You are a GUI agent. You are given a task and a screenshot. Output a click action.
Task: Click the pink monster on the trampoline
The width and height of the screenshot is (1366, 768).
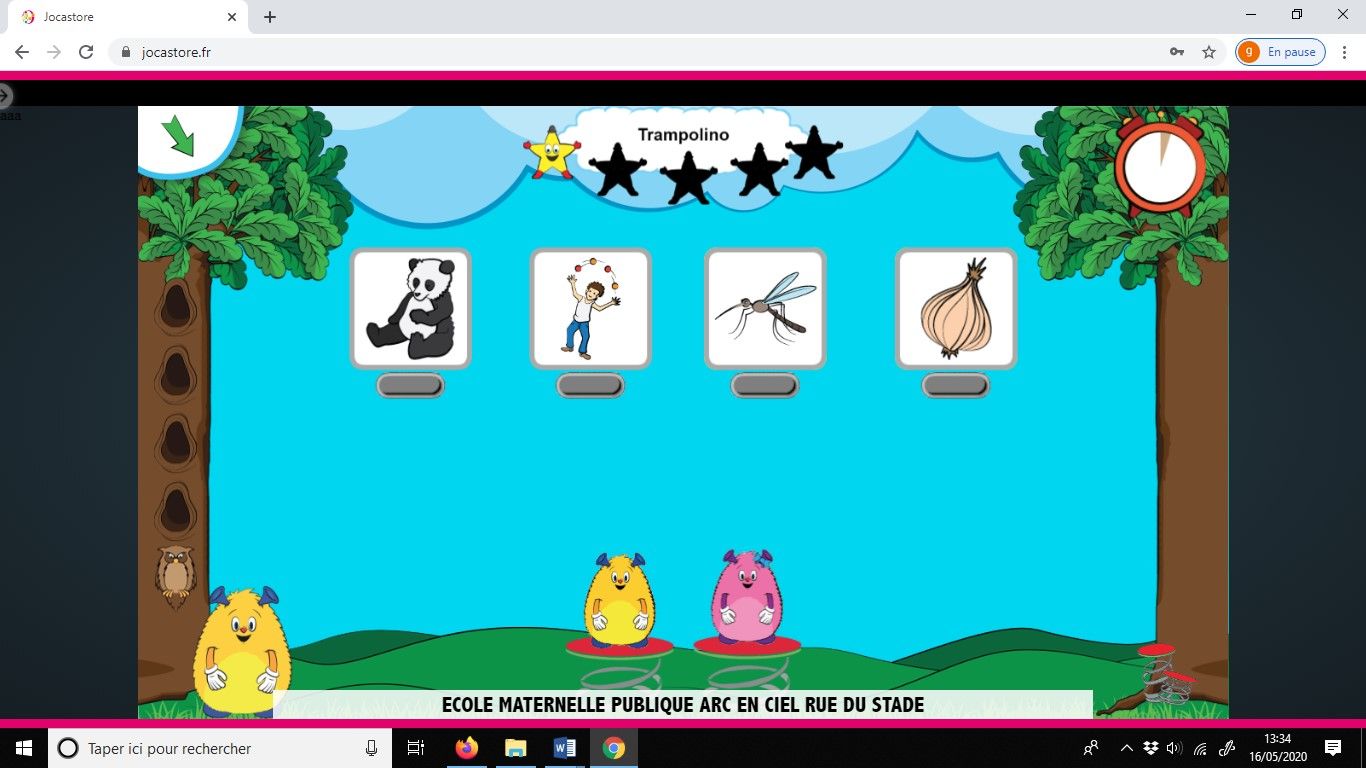click(746, 600)
